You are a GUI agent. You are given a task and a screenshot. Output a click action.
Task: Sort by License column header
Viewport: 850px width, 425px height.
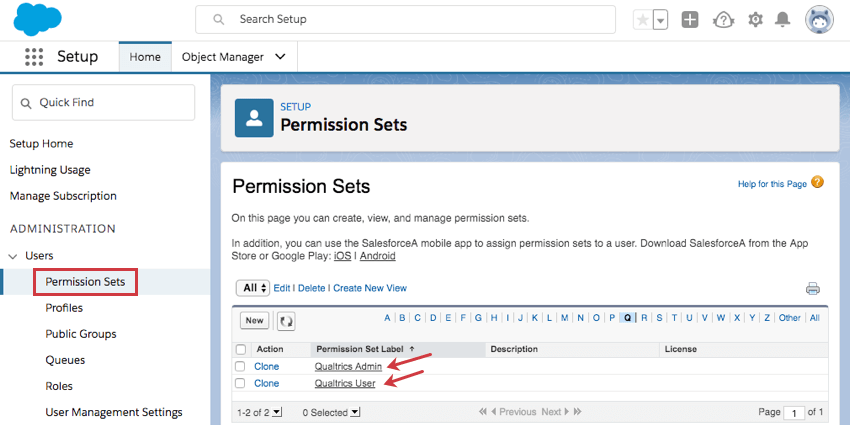(681, 349)
